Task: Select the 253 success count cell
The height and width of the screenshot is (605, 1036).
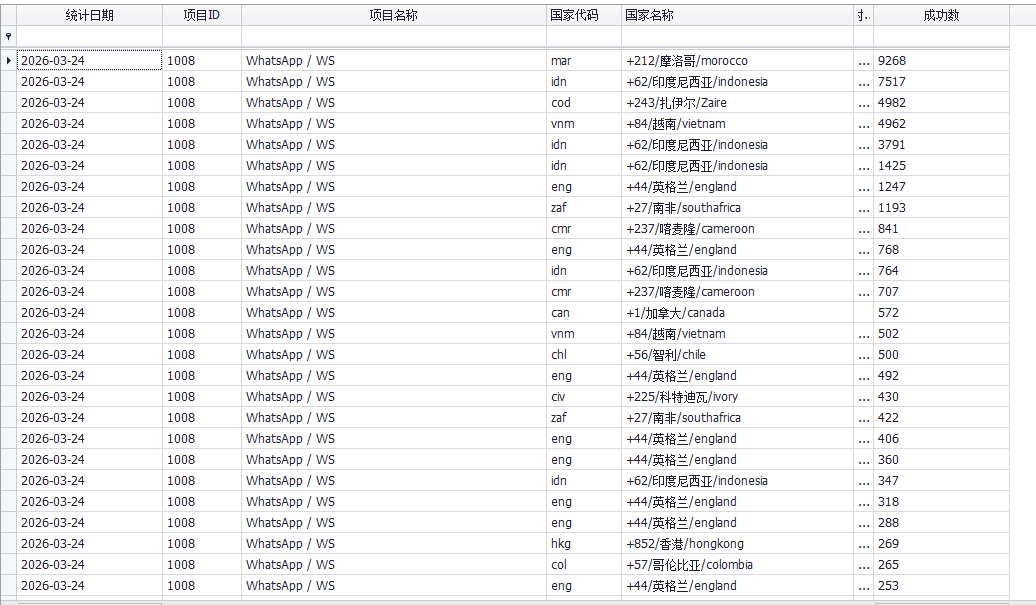Action: (941, 585)
